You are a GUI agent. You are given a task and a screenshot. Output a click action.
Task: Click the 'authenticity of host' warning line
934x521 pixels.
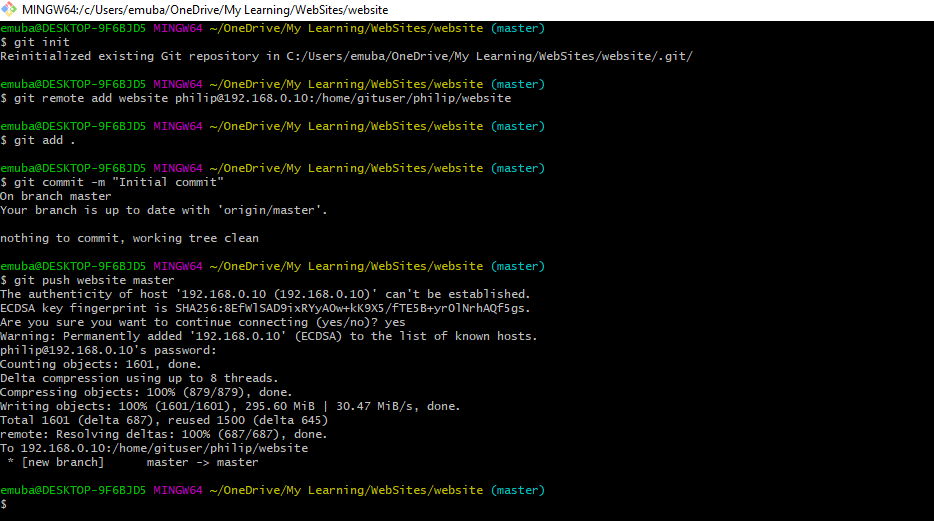point(265,294)
